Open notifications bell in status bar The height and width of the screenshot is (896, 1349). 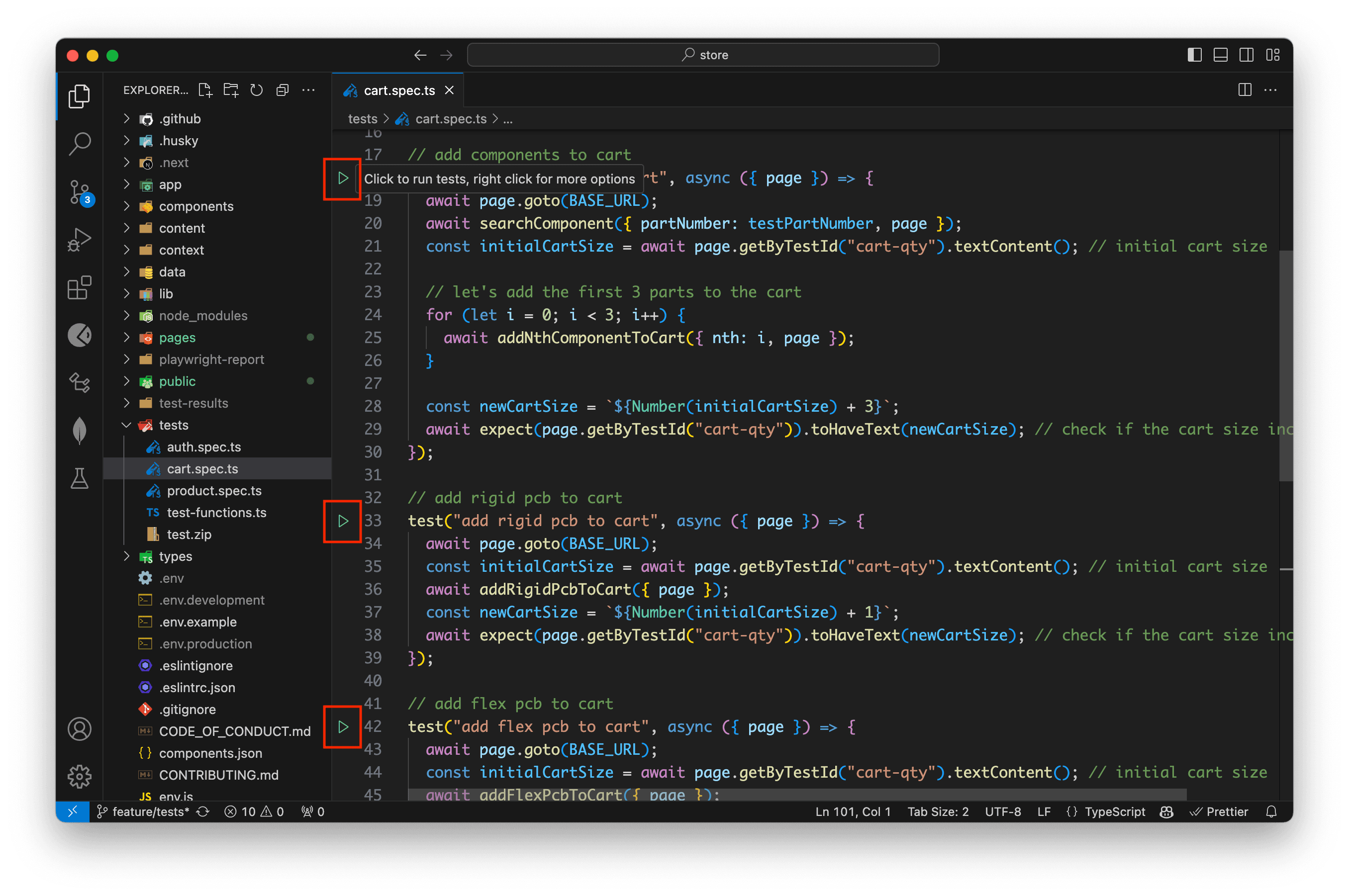tap(1271, 811)
